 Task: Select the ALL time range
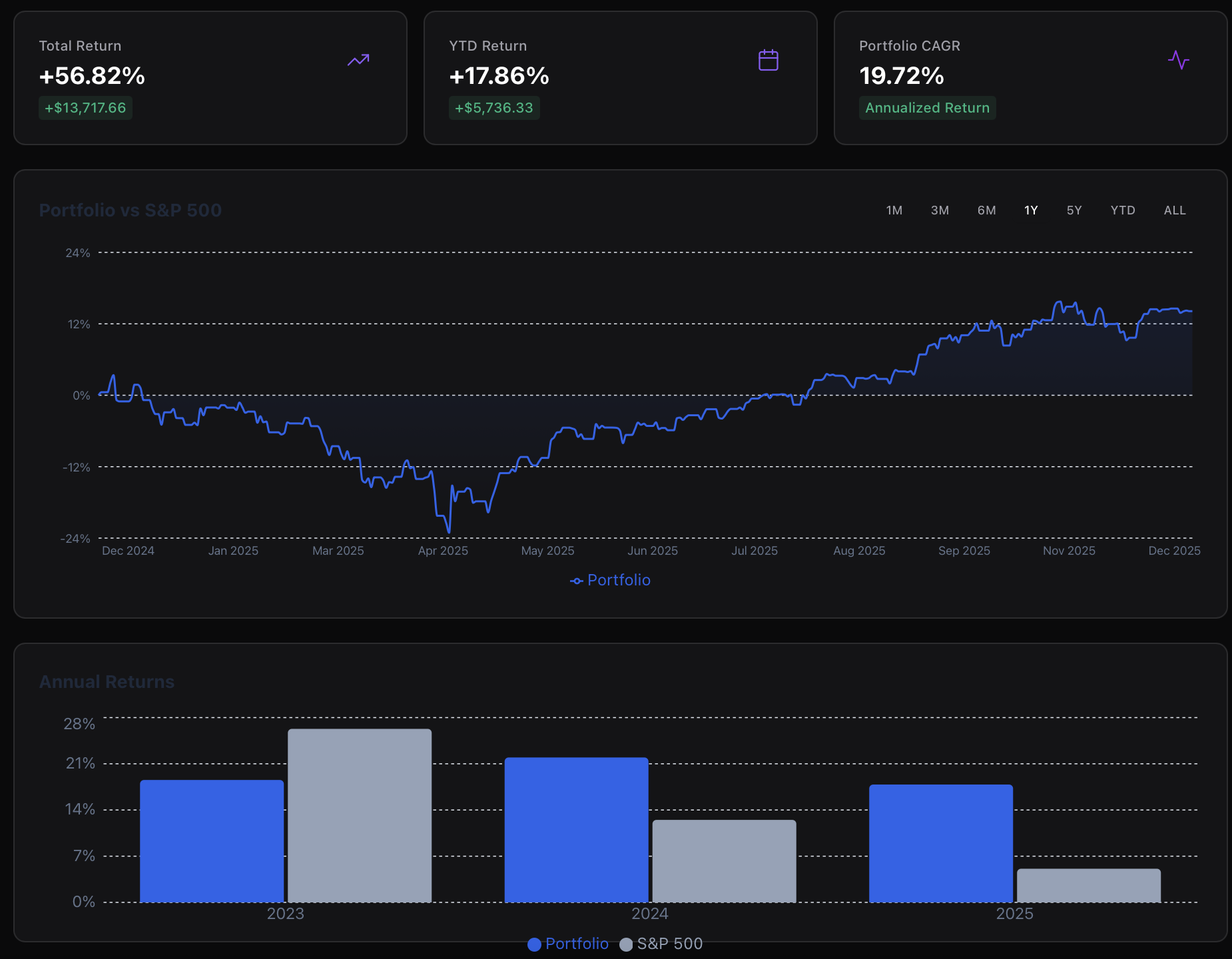coord(1174,210)
